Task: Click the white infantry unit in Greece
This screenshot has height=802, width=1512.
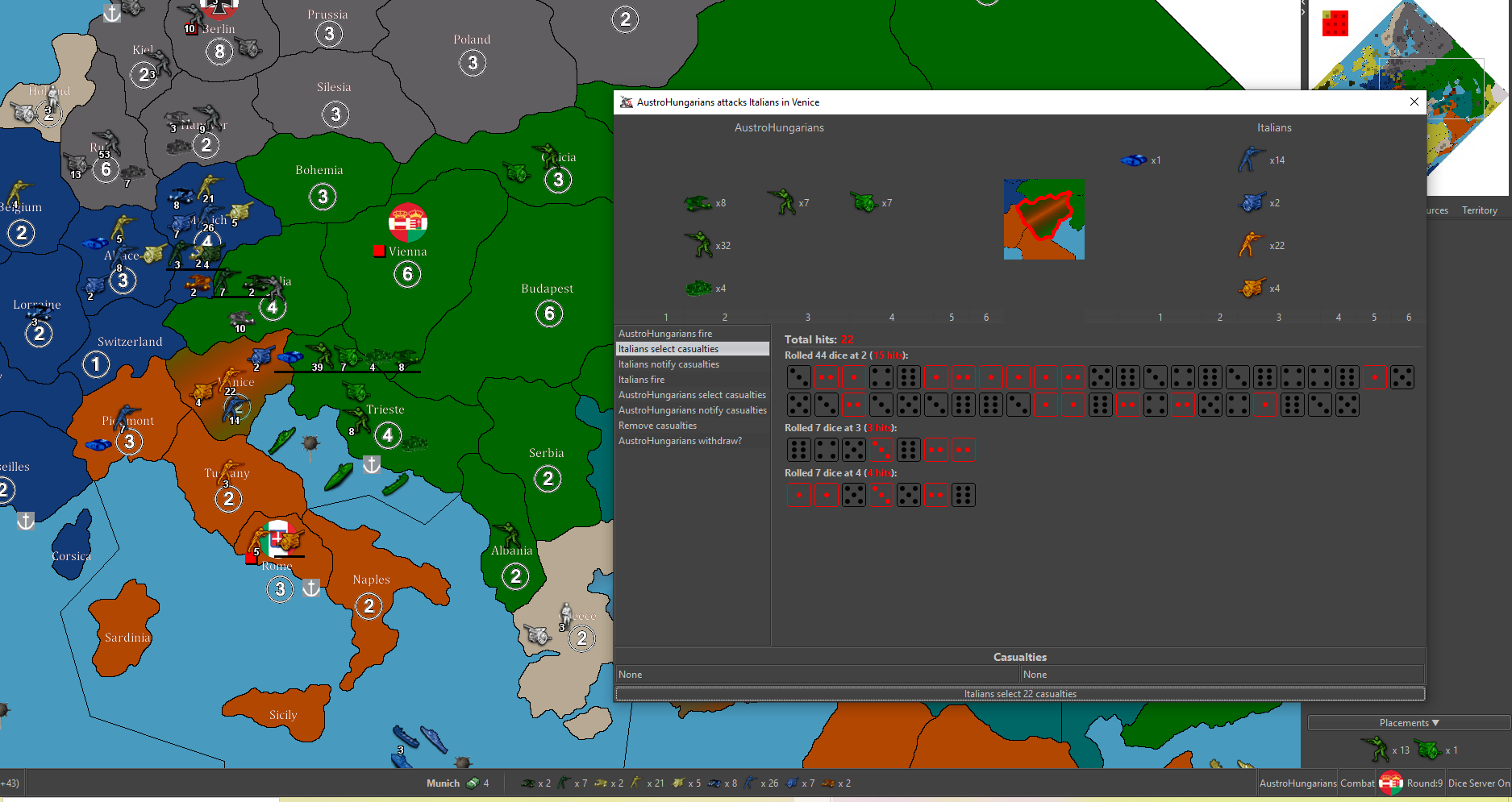Action: tap(566, 615)
